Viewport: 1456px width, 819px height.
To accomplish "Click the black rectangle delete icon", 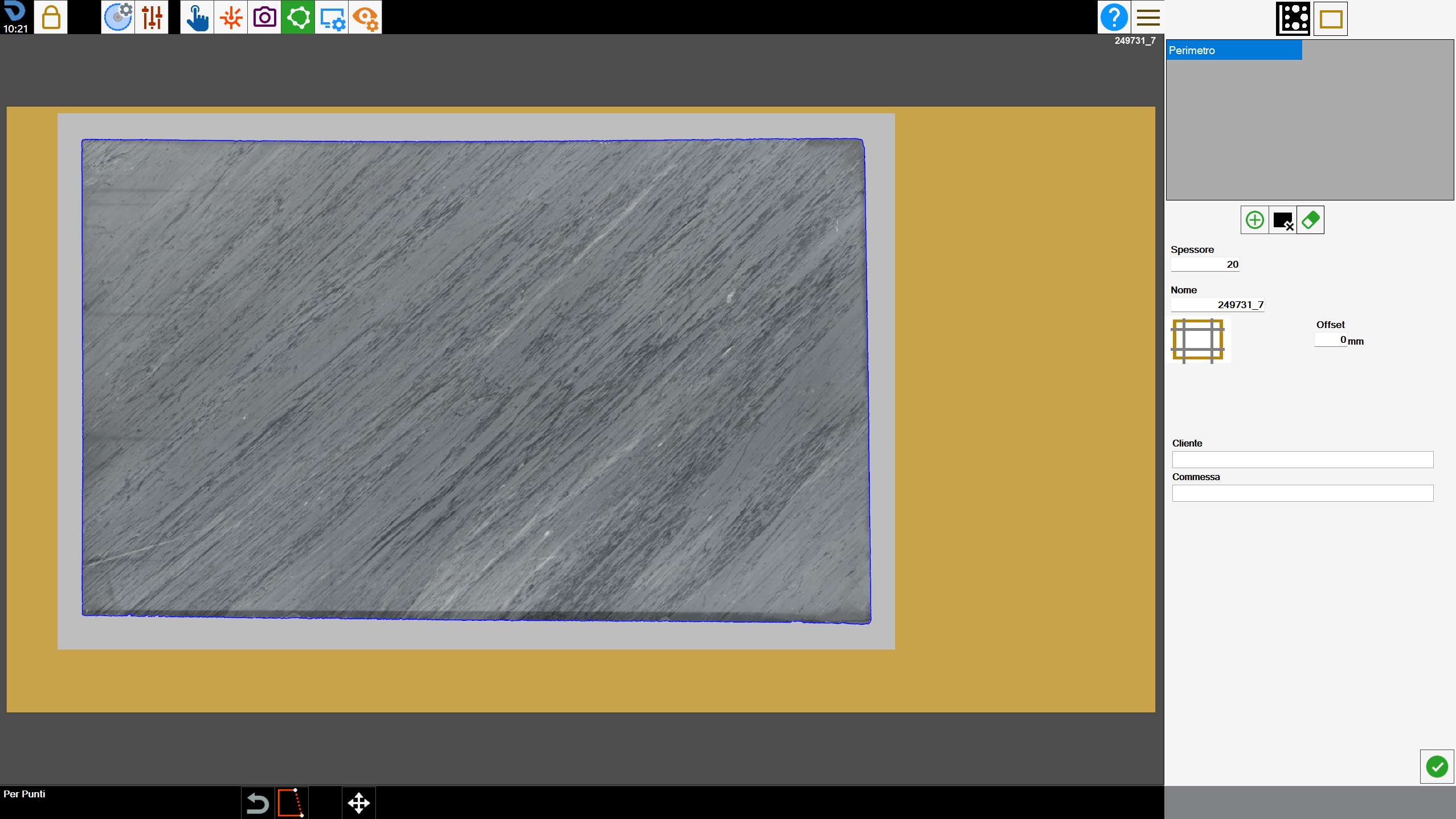I will coord(1283,220).
